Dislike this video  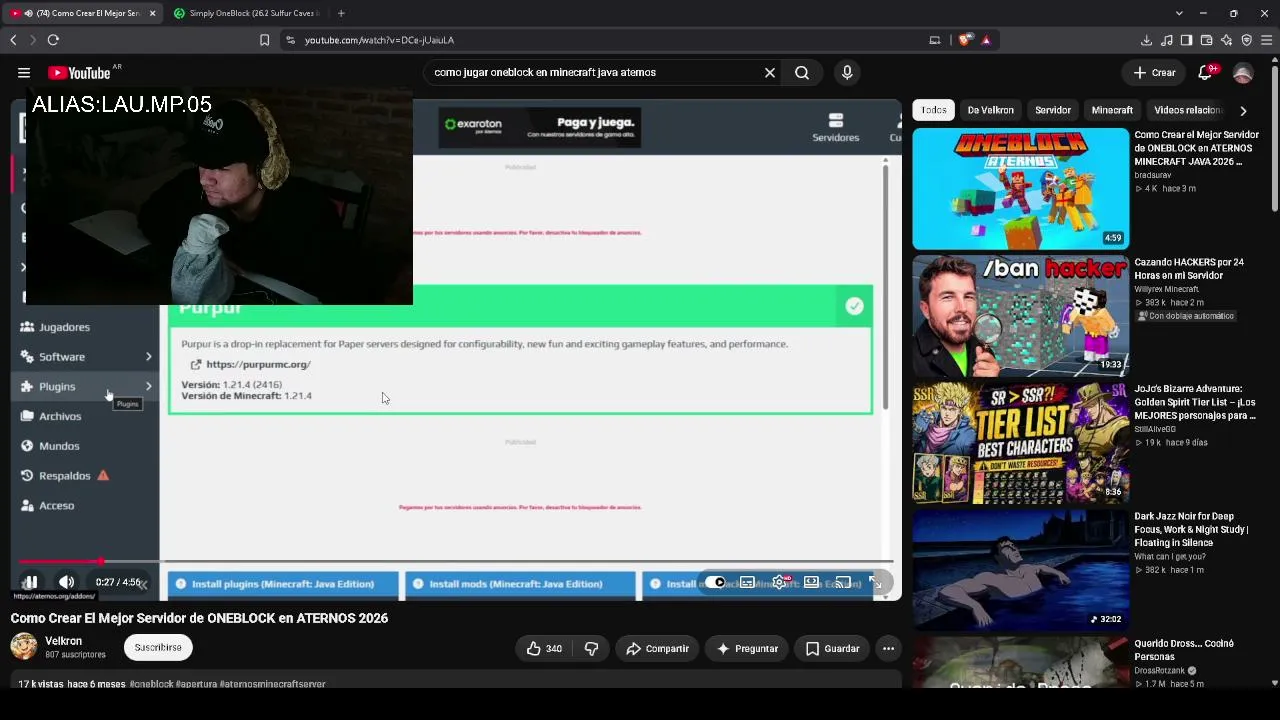[591, 648]
